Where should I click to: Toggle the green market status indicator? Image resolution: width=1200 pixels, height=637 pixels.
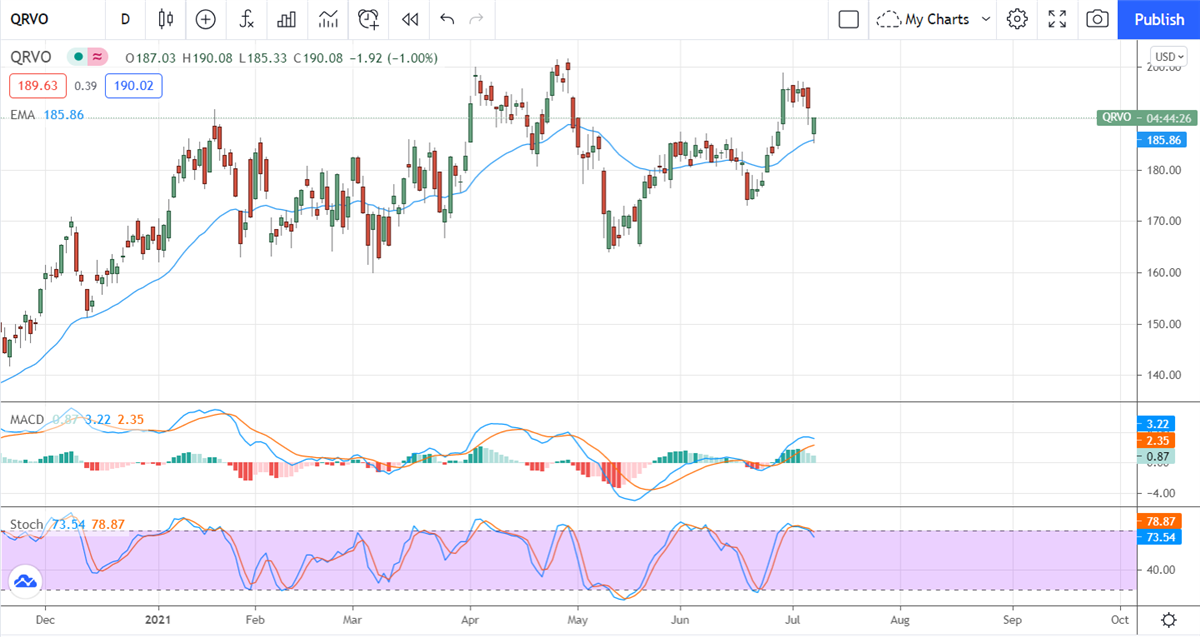click(76, 58)
